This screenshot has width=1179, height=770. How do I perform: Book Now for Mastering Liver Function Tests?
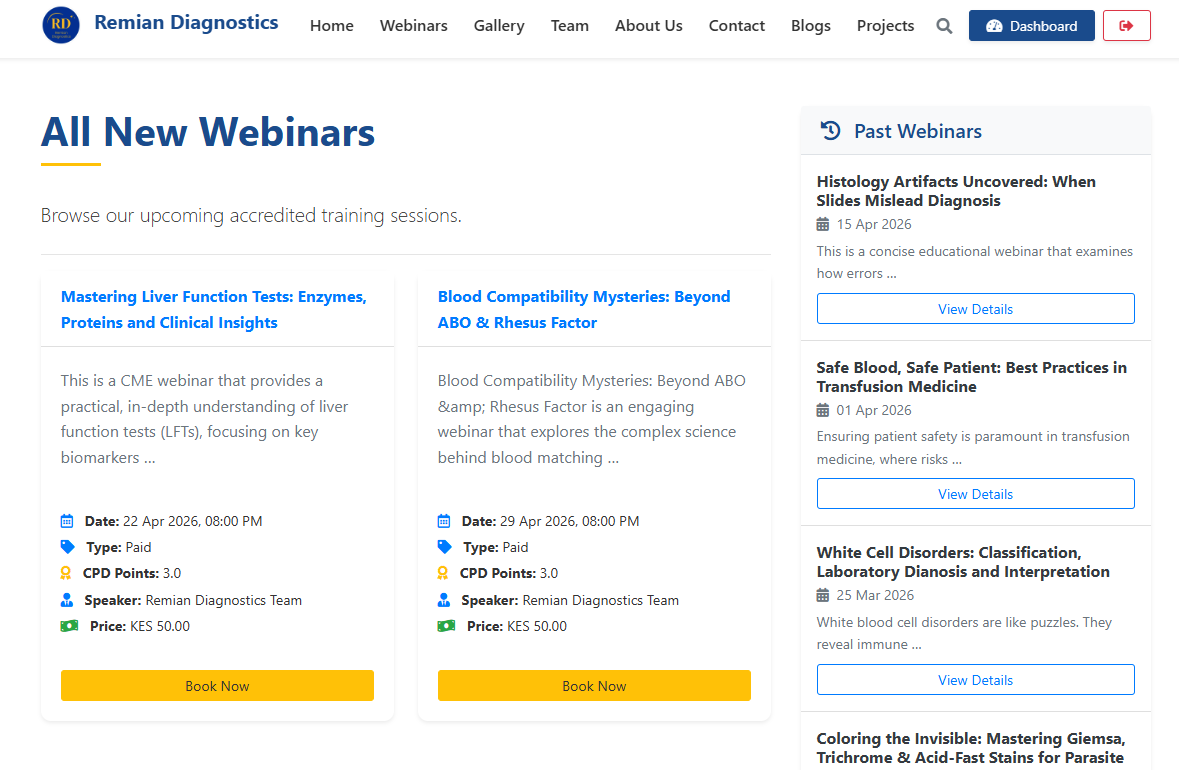[217, 686]
